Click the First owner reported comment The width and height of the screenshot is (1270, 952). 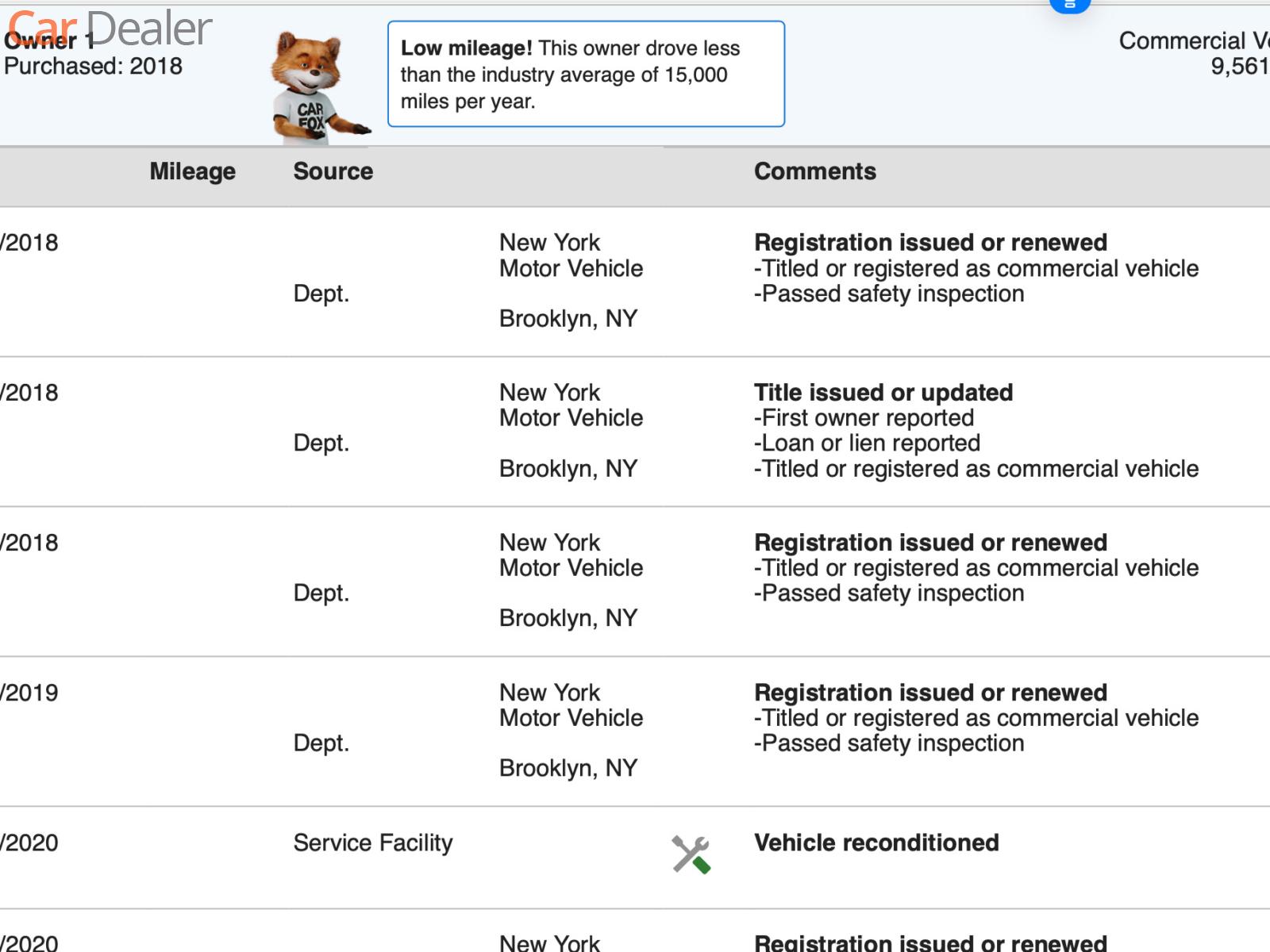pyautogui.click(x=864, y=418)
